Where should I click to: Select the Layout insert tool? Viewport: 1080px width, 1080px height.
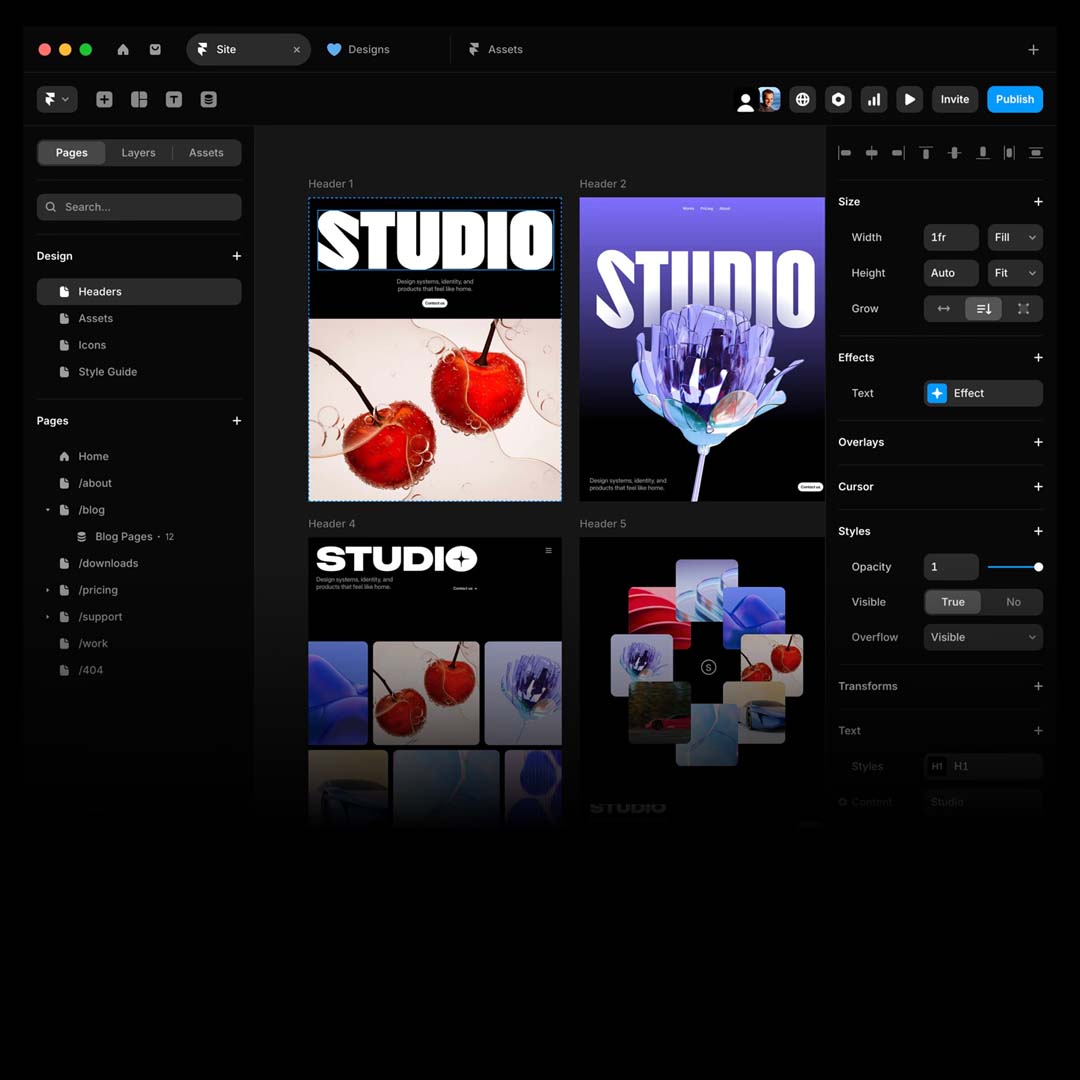139,99
